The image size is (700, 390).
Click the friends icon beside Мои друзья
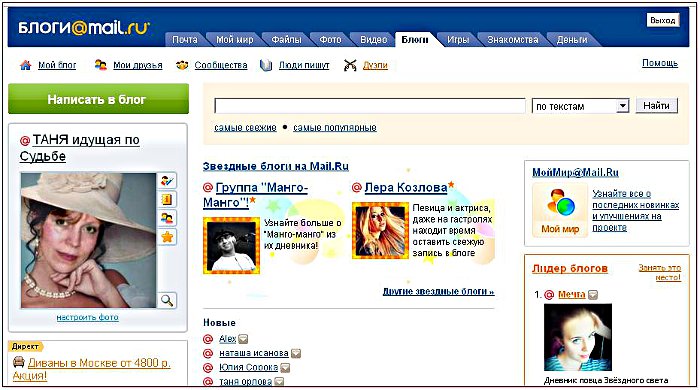pos(100,65)
